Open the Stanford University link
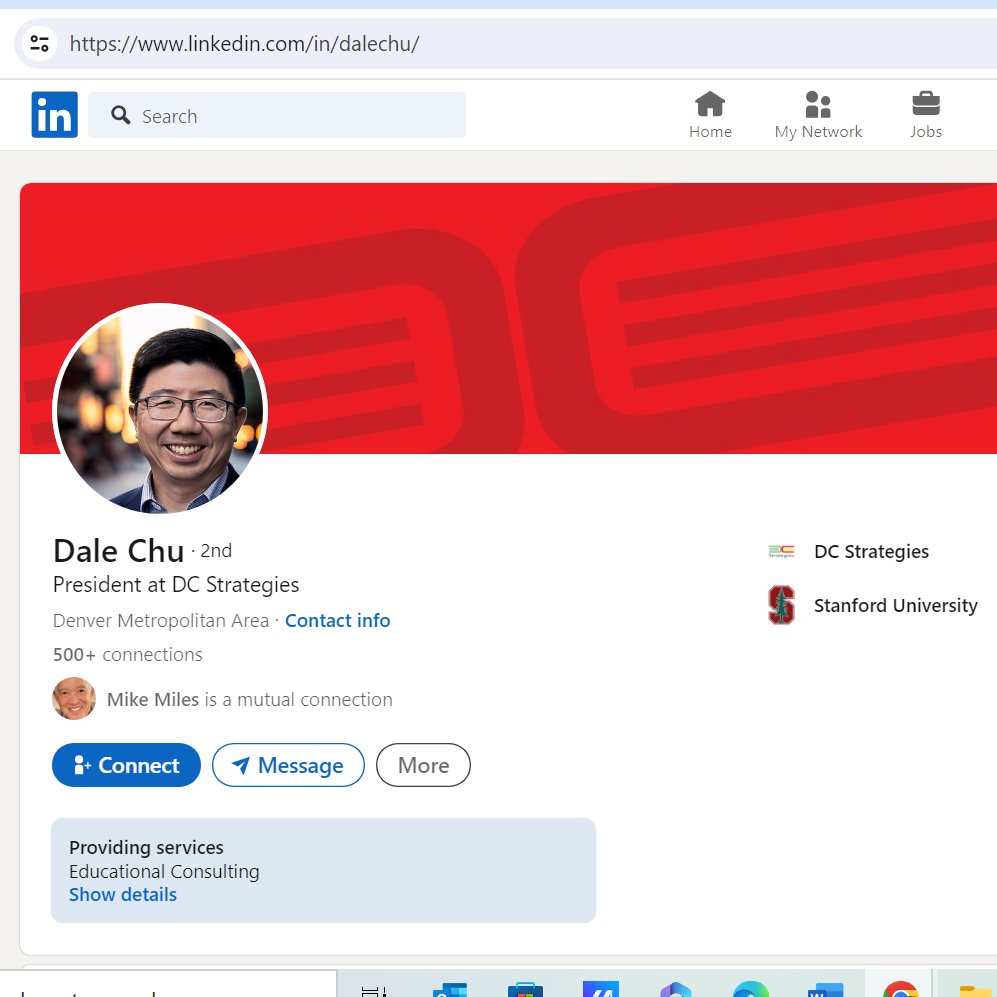 click(x=895, y=605)
